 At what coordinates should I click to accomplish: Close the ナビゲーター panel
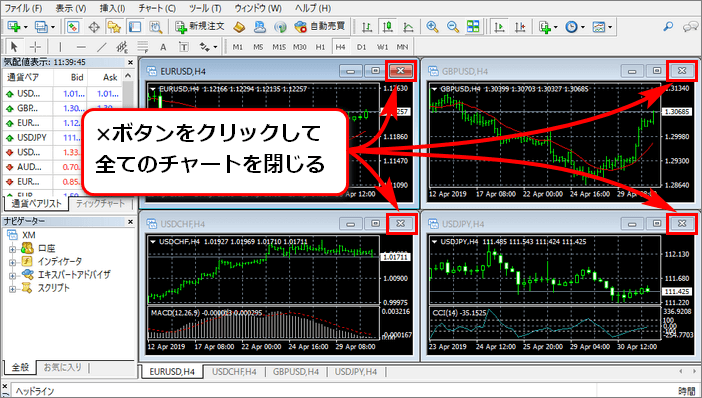point(130,222)
